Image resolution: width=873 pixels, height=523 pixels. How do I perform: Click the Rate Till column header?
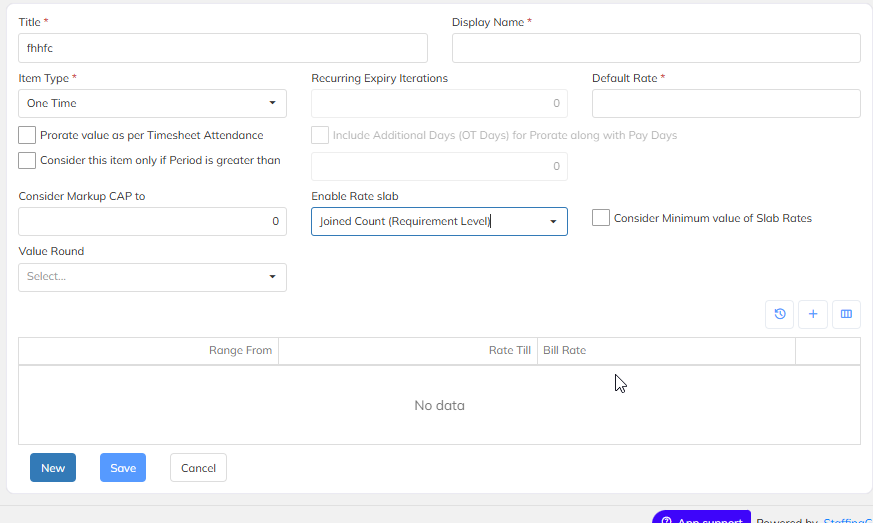408,351
